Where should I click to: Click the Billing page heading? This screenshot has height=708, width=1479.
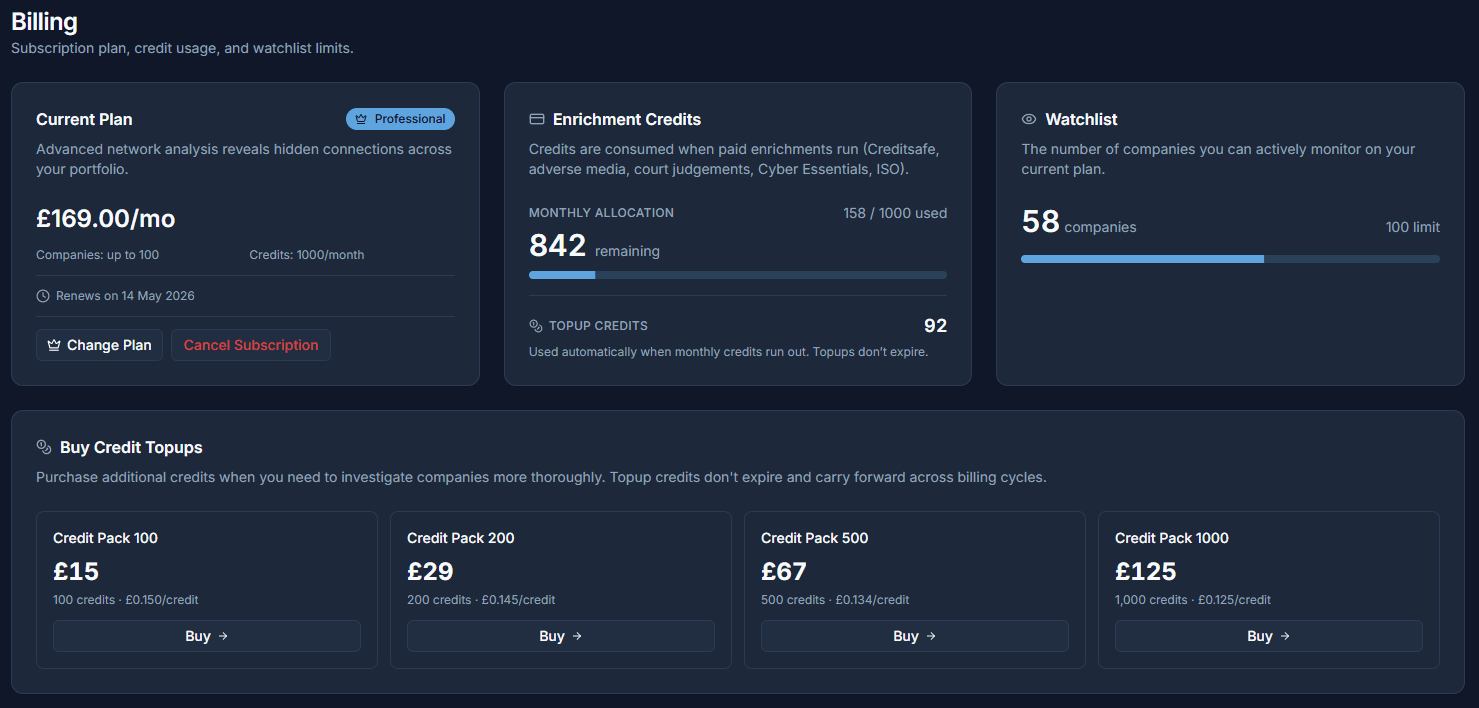click(44, 21)
